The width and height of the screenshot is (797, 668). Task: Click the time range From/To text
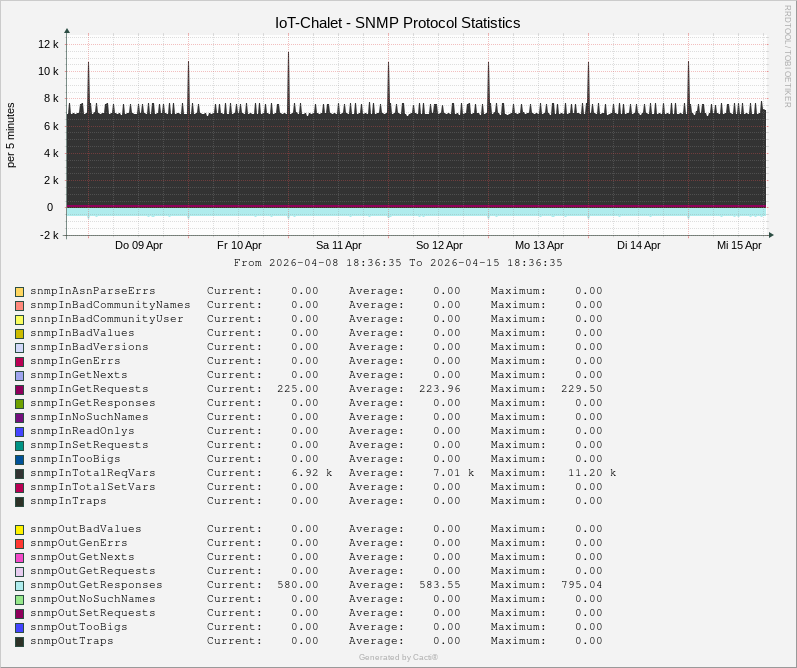point(398,263)
